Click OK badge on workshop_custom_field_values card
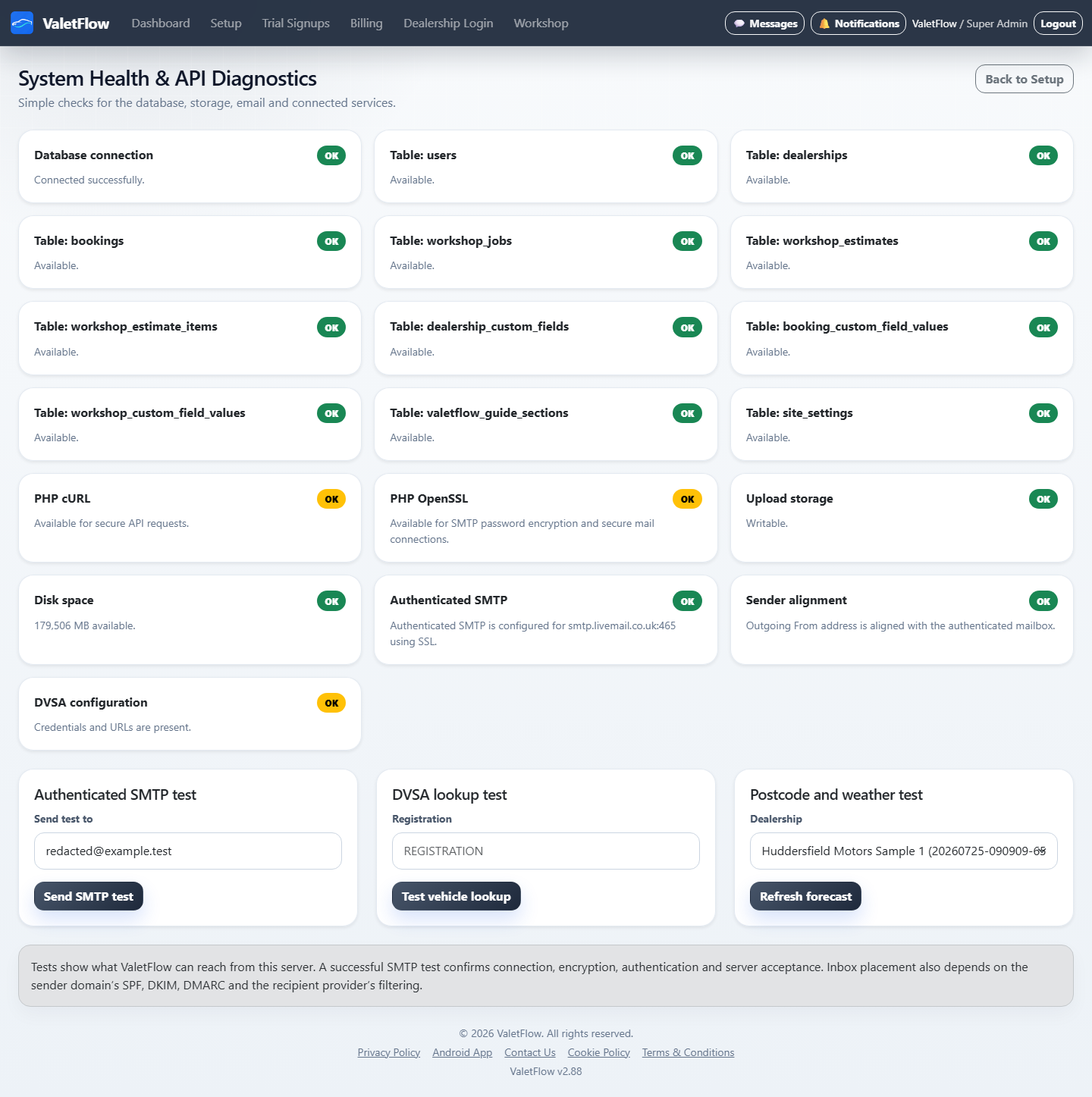1092x1097 pixels. pyautogui.click(x=331, y=413)
